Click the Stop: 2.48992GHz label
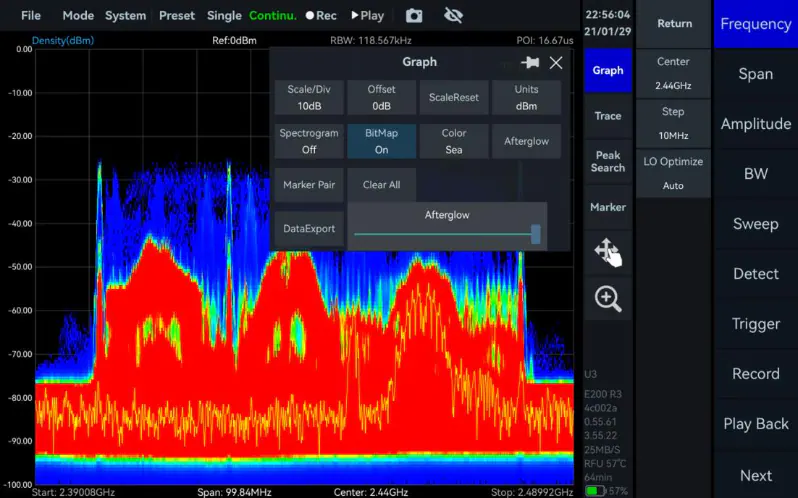 tap(532, 492)
